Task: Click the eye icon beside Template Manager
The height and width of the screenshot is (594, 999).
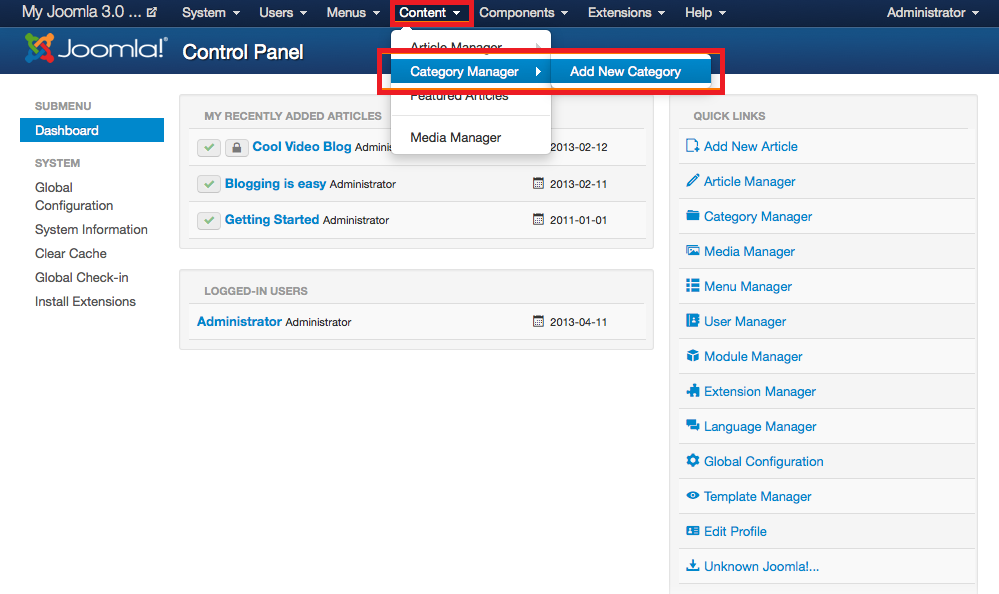Action: click(x=693, y=495)
